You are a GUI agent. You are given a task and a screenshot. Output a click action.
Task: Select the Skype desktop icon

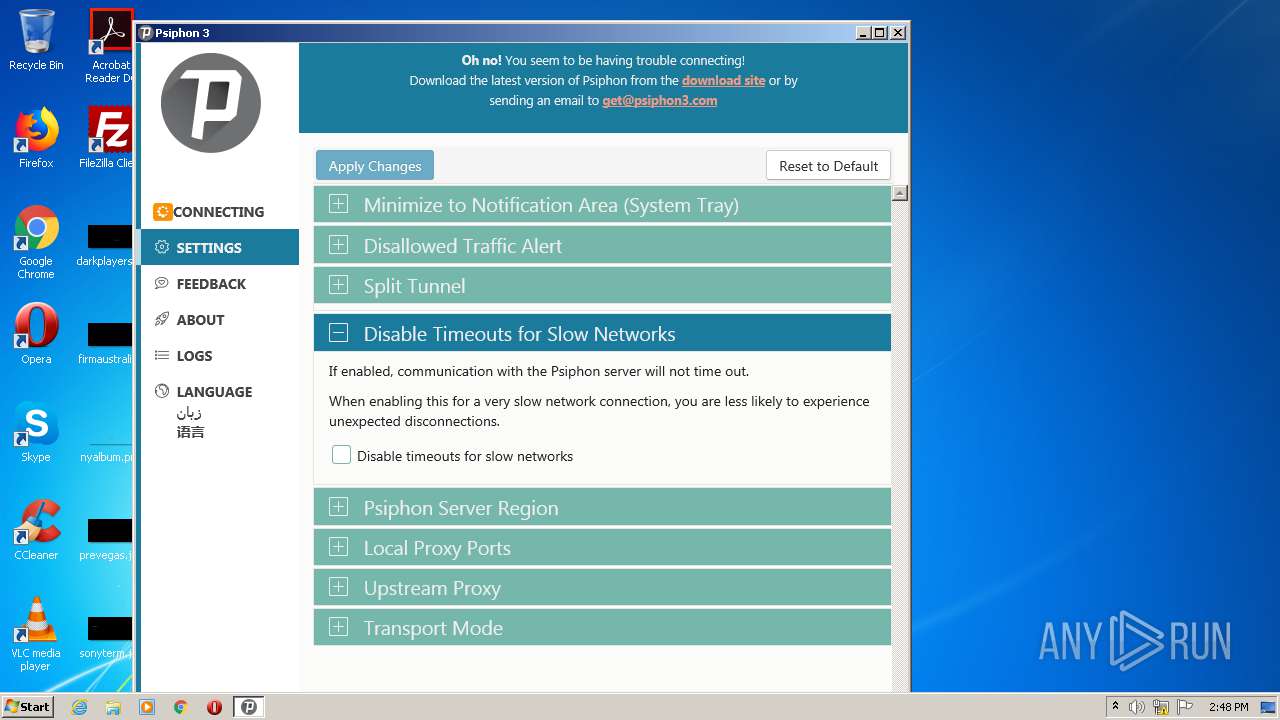36,432
